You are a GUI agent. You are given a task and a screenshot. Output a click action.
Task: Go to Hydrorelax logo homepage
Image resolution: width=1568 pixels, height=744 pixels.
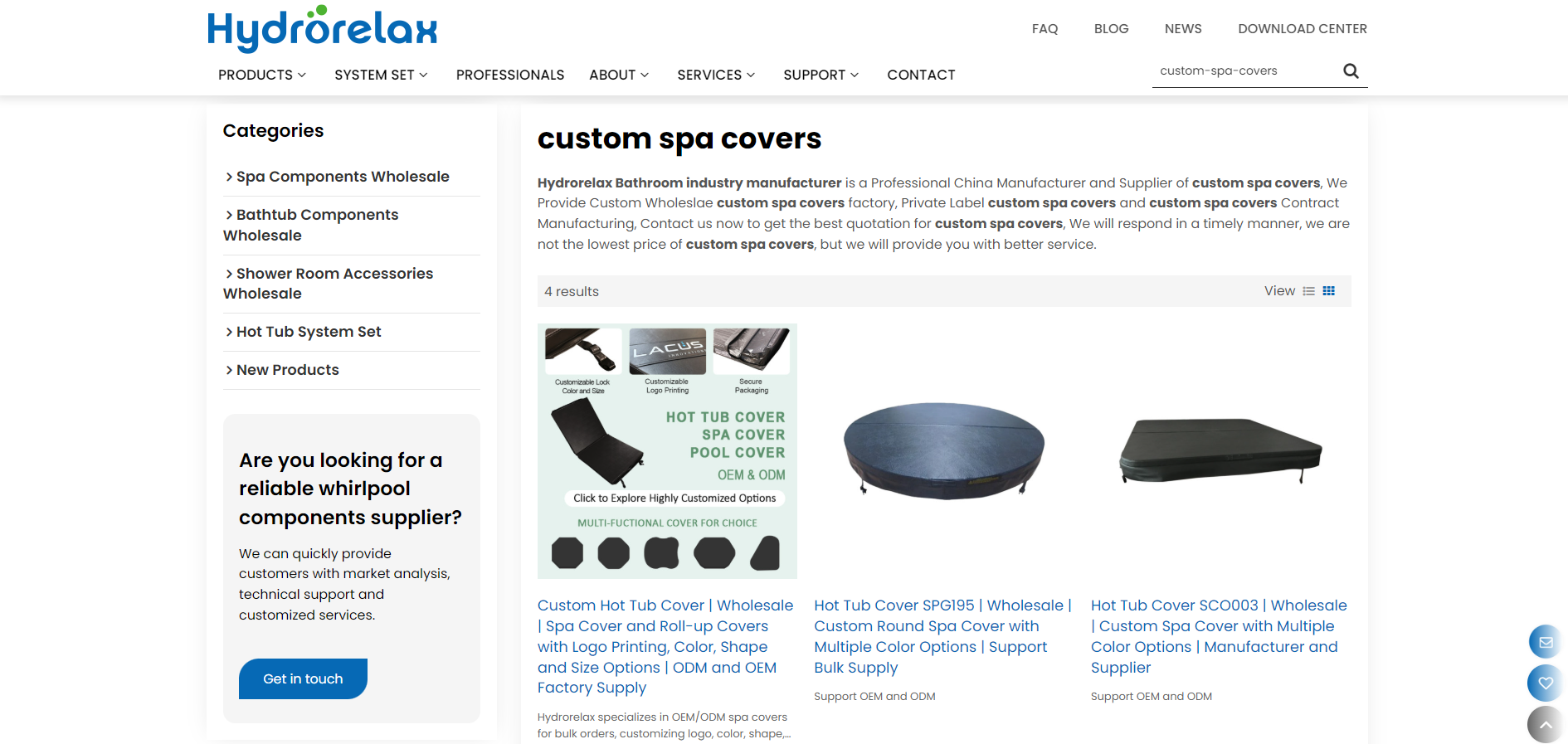click(322, 29)
